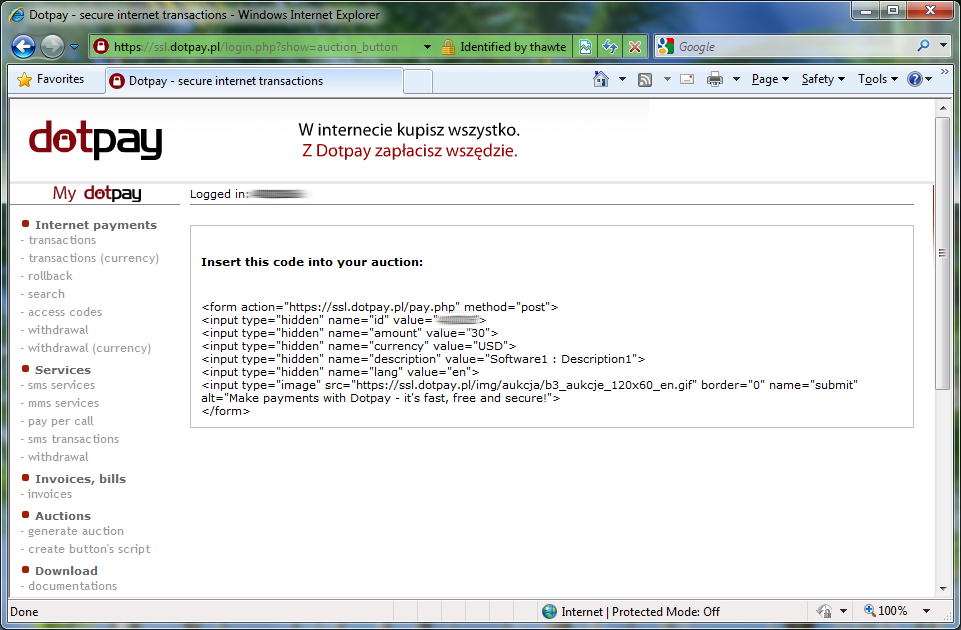The height and width of the screenshot is (630, 961).
Task: Click the Compatibility View icon
Action: (x=585, y=47)
